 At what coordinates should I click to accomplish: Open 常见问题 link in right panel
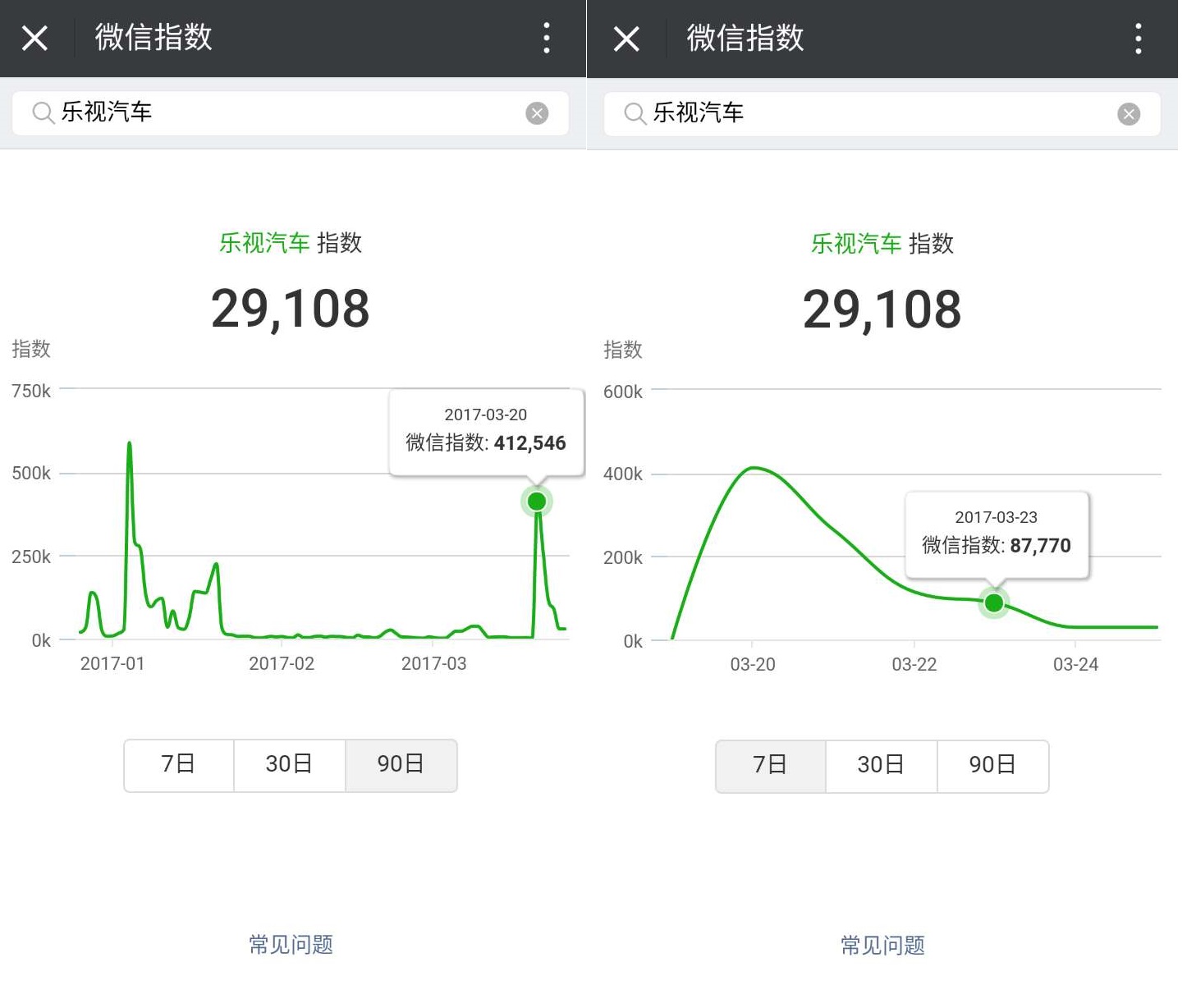(x=882, y=946)
